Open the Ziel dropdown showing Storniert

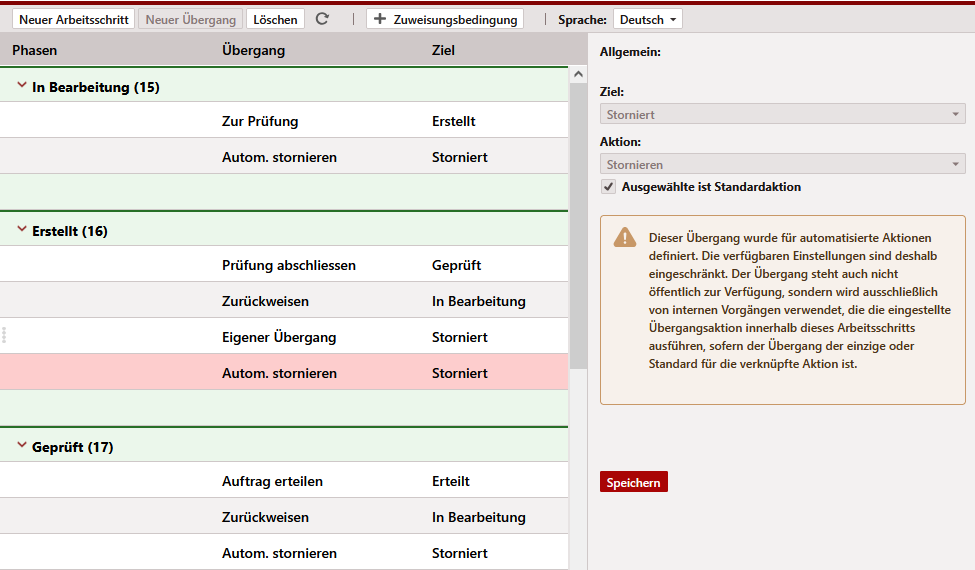tap(782, 115)
